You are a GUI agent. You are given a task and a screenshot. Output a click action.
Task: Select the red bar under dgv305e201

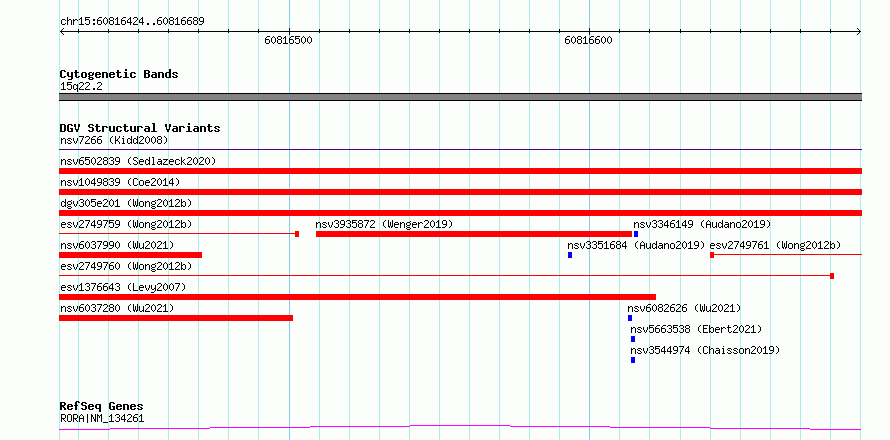click(460, 213)
